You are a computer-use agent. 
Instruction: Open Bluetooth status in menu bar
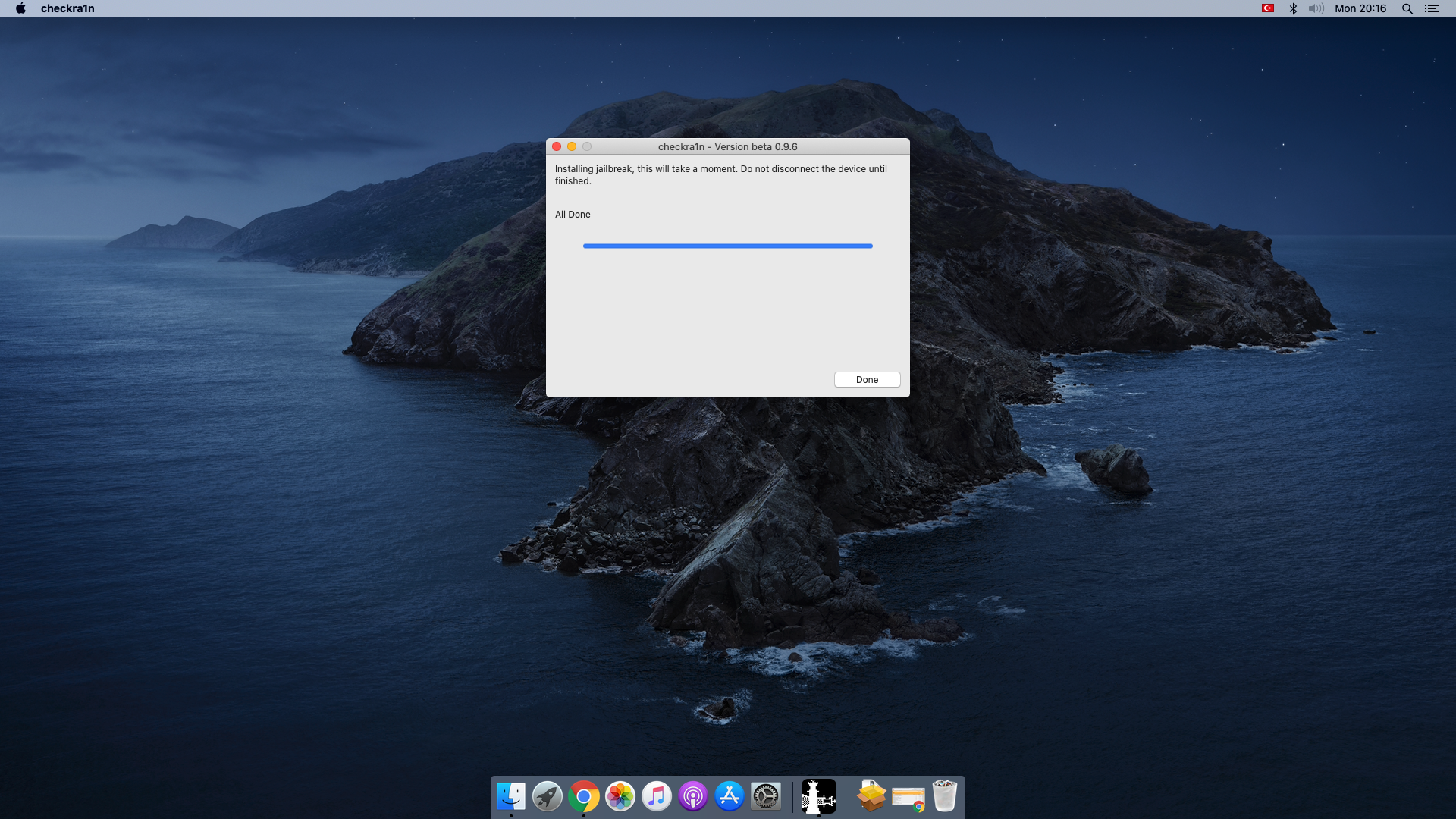pos(1293,8)
